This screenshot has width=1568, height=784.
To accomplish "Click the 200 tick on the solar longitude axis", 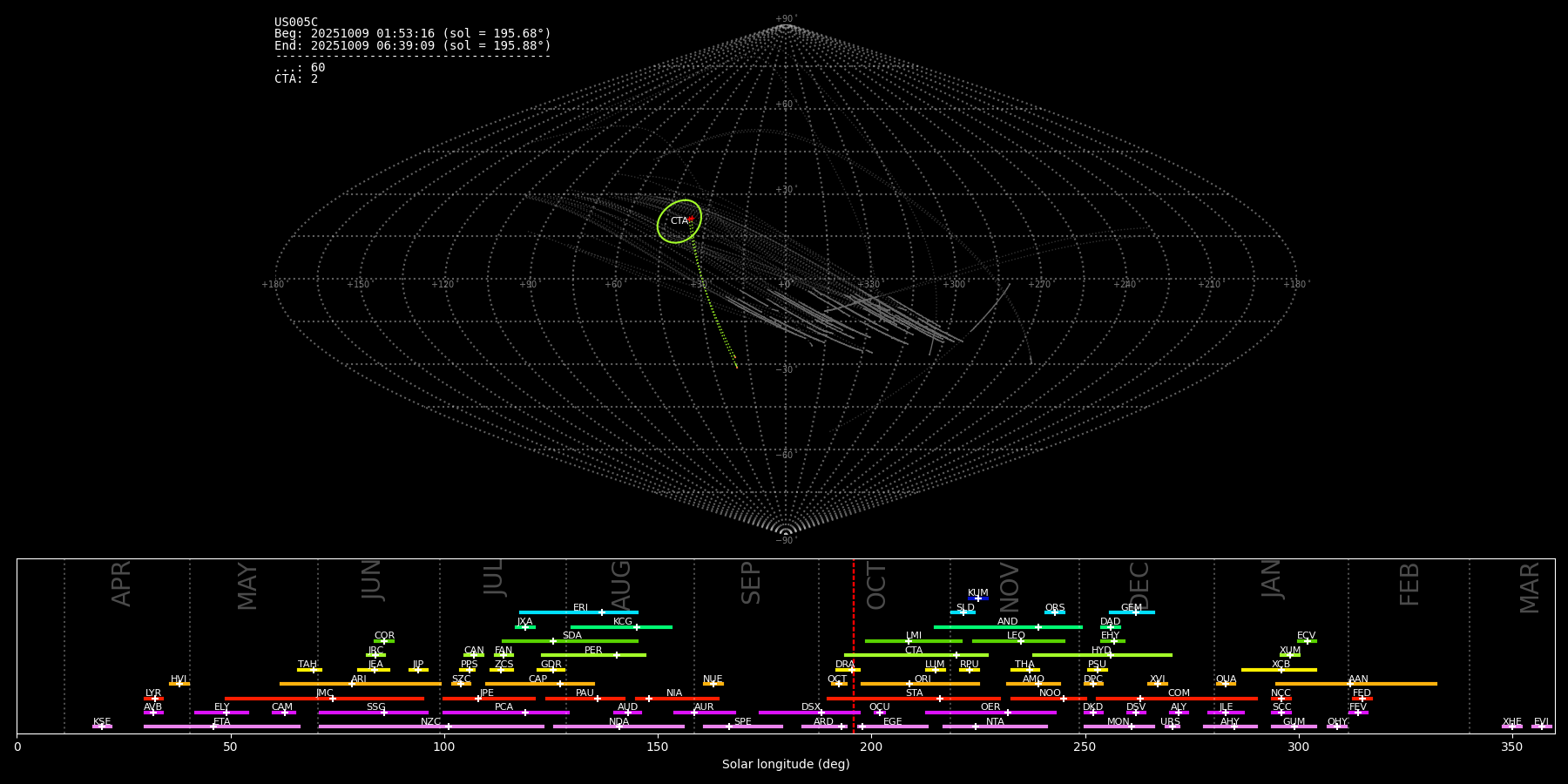I will pos(871,747).
